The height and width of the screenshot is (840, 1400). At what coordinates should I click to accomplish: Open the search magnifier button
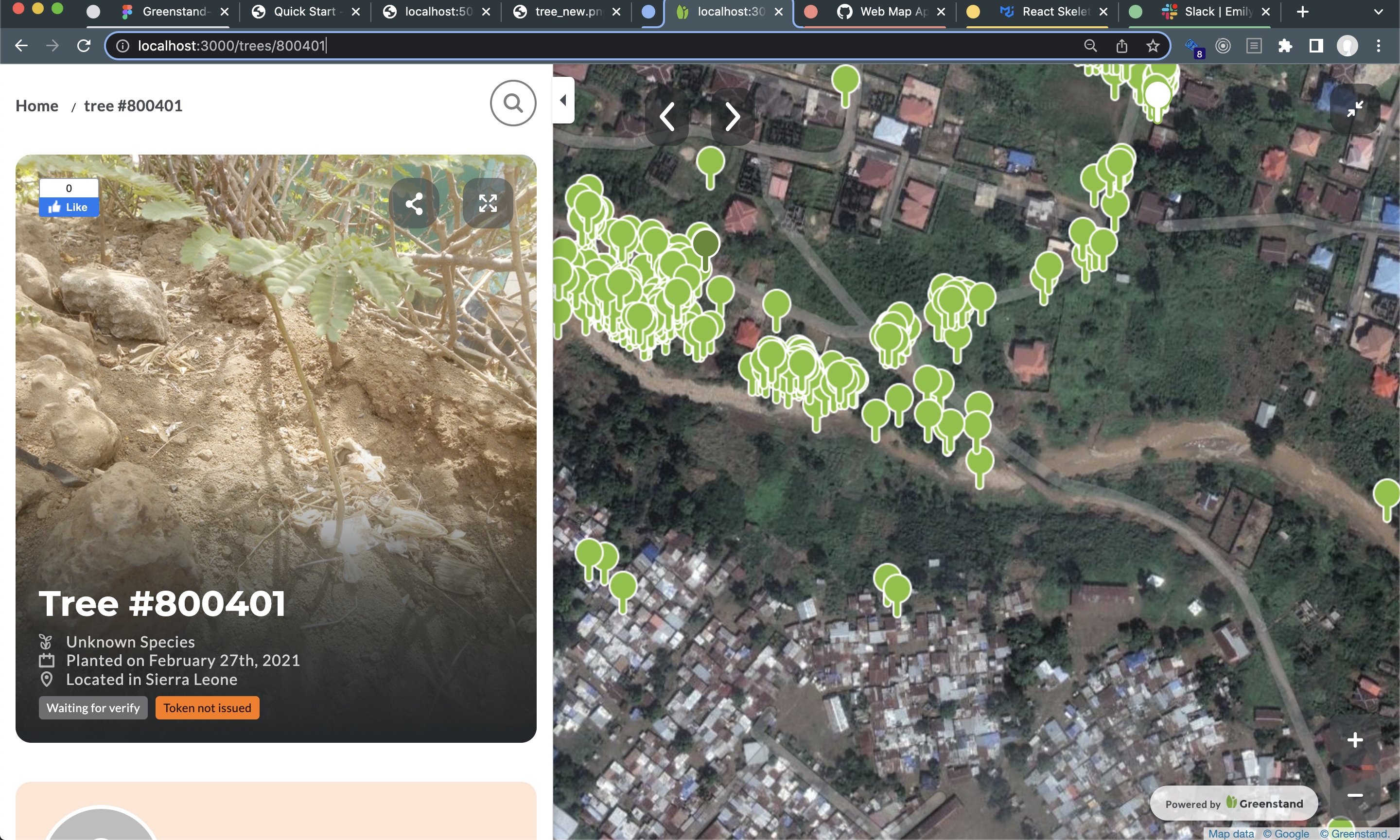[513, 103]
